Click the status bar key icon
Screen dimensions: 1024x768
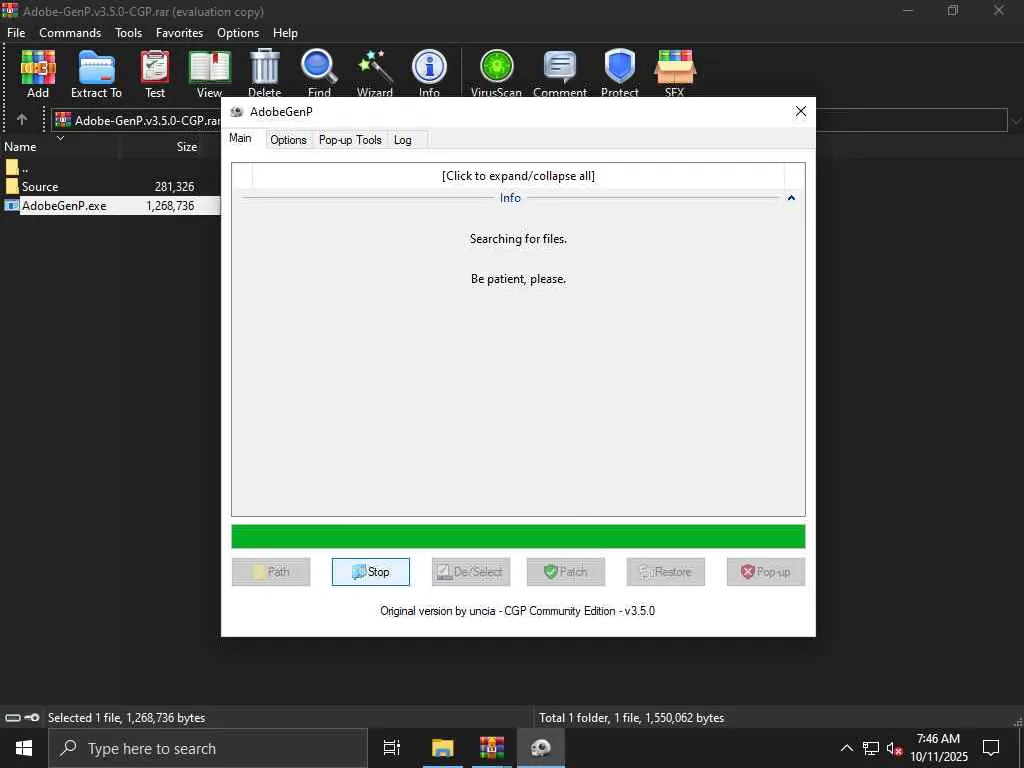tap(31, 718)
